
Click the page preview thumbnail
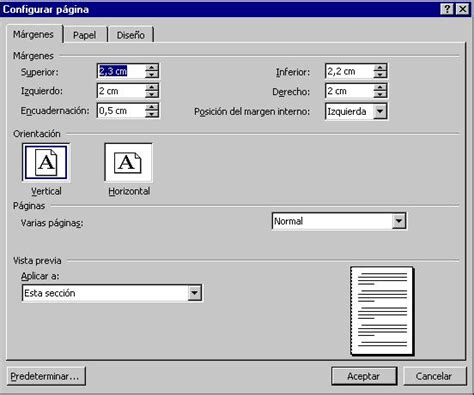(x=382, y=311)
